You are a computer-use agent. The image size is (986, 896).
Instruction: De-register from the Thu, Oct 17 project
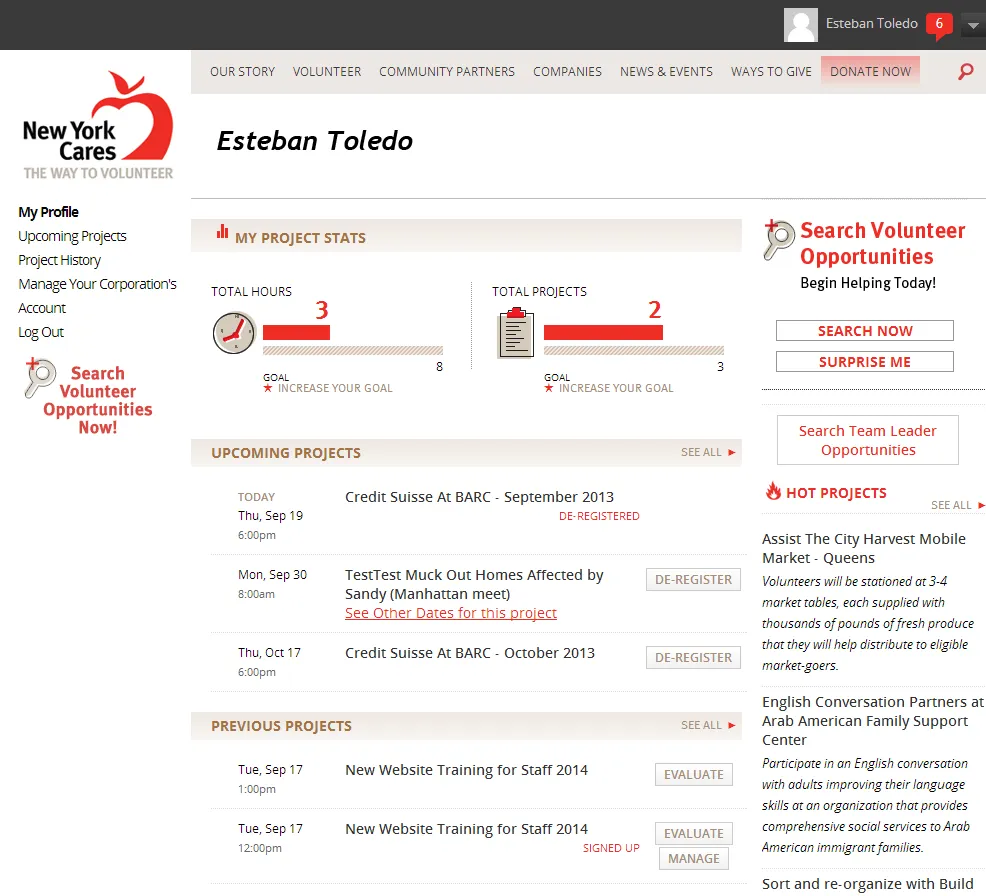pyautogui.click(x=693, y=657)
